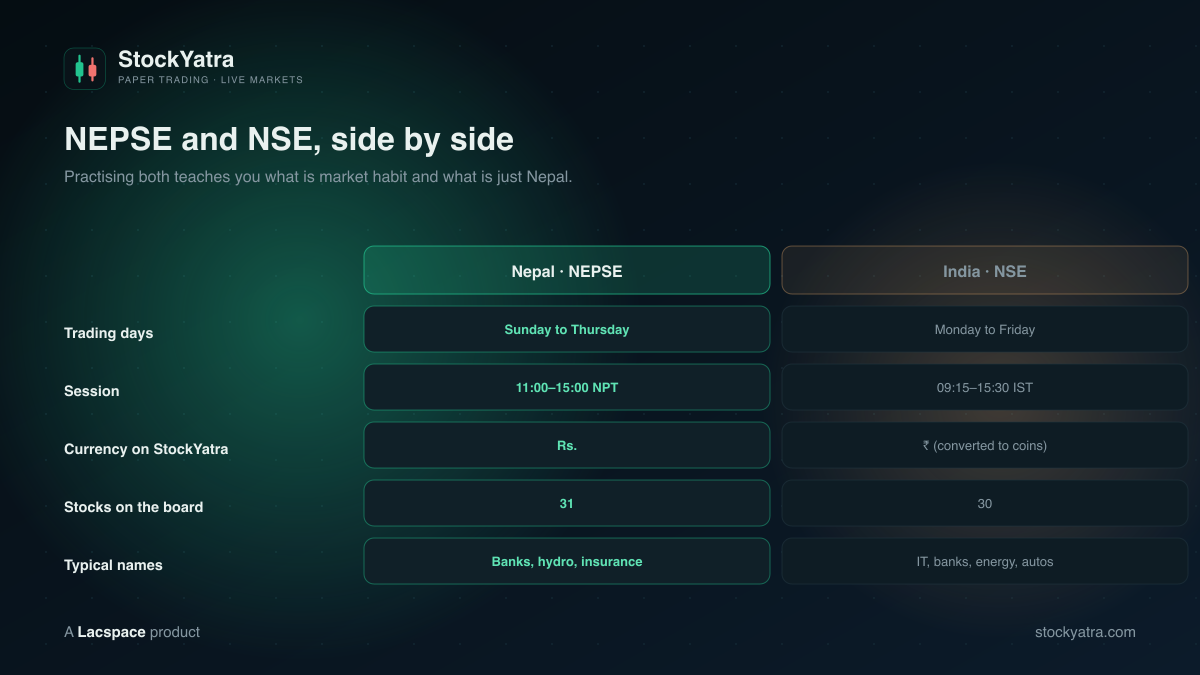The width and height of the screenshot is (1200, 675).
Task: Click the StockYatra candlestick logo icon
Action: (85, 69)
